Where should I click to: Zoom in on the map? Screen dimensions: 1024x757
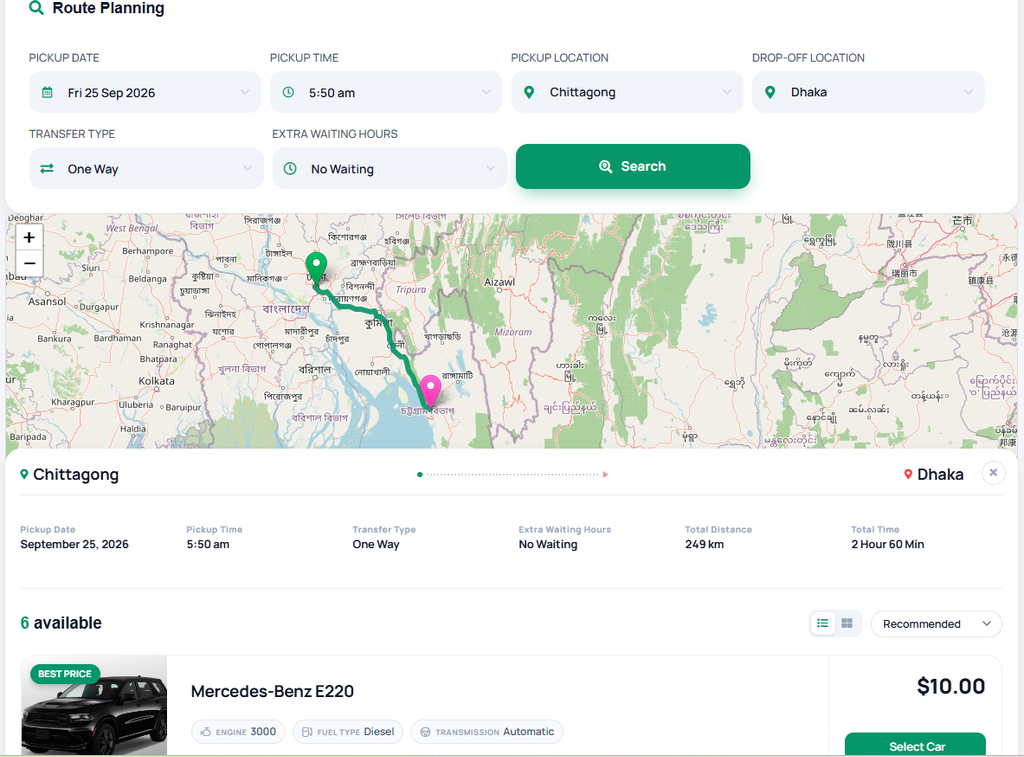click(29, 237)
